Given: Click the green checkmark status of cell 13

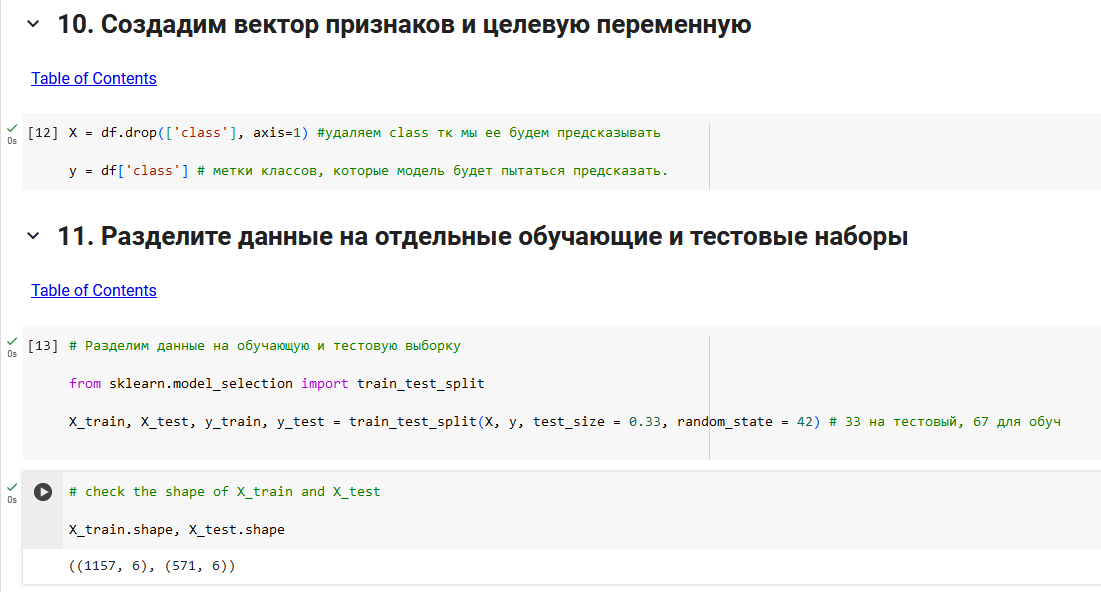Looking at the screenshot, I should pos(12,341).
